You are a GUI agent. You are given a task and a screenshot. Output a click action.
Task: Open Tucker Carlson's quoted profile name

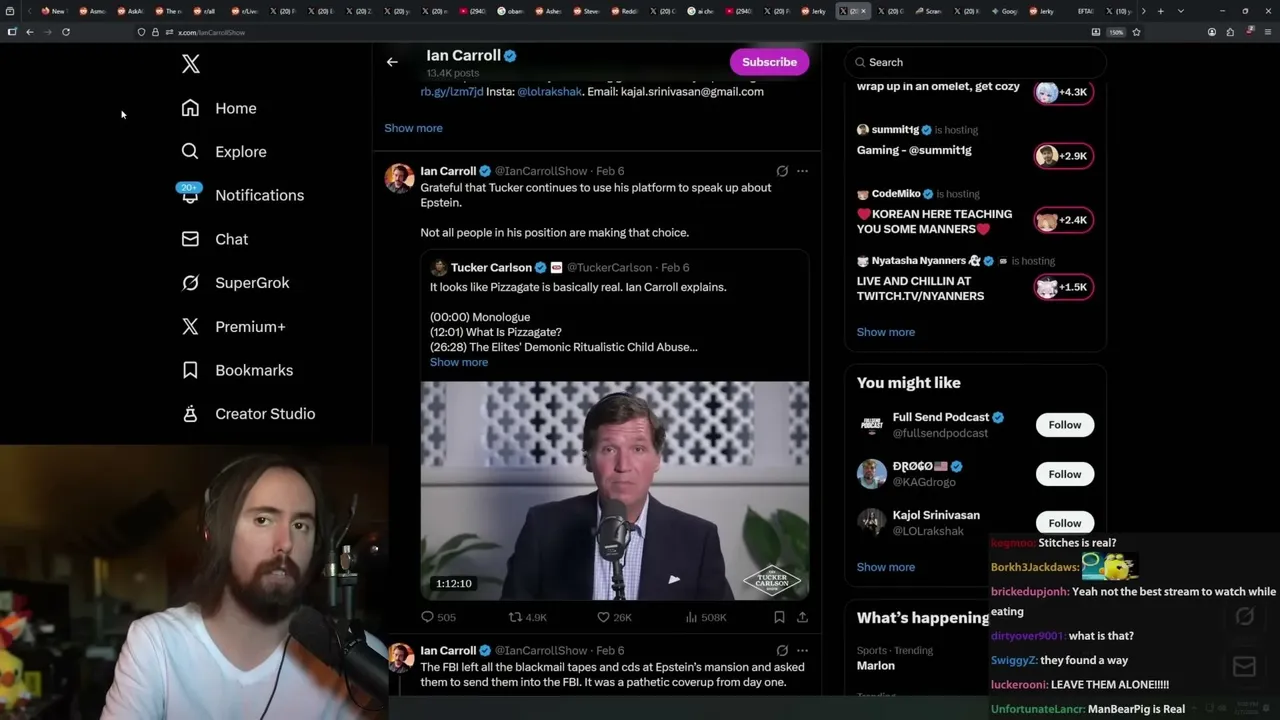pos(491,267)
